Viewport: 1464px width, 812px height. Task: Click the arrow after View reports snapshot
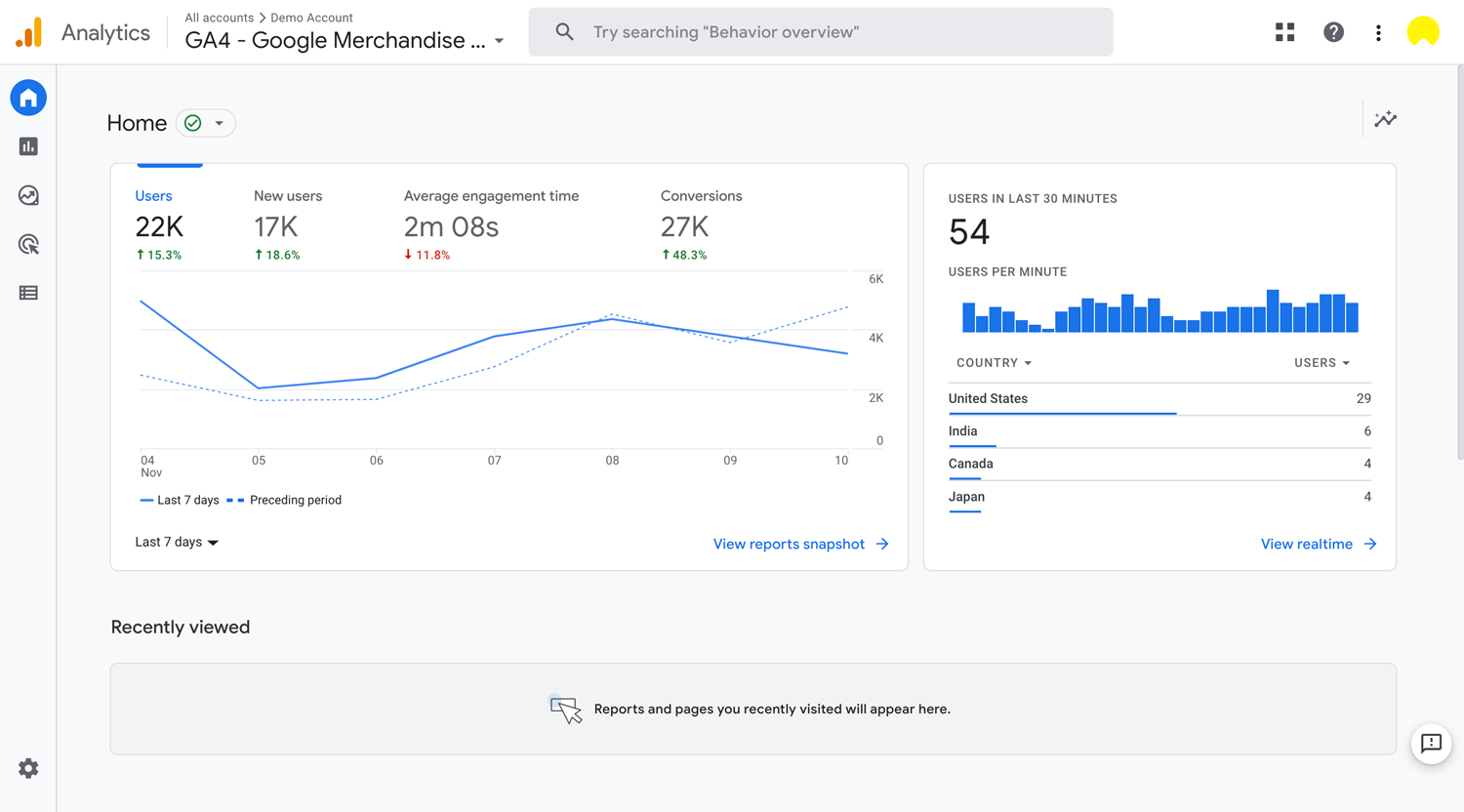882,544
